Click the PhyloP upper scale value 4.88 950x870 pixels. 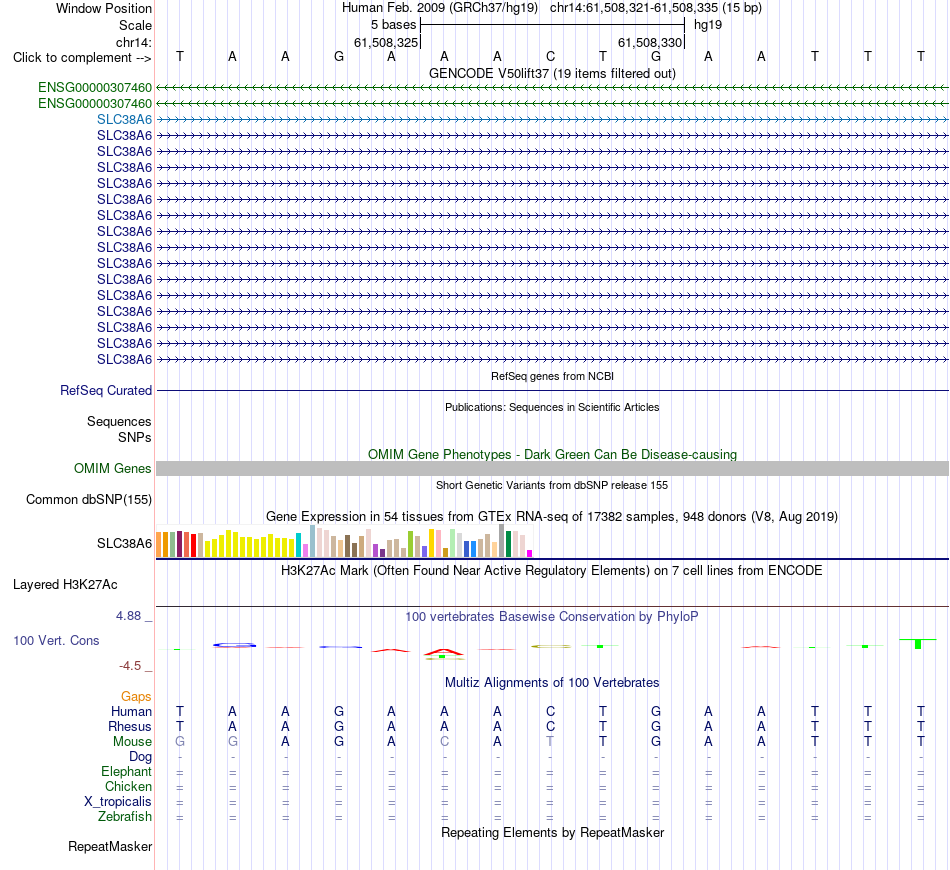[x=128, y=616]
